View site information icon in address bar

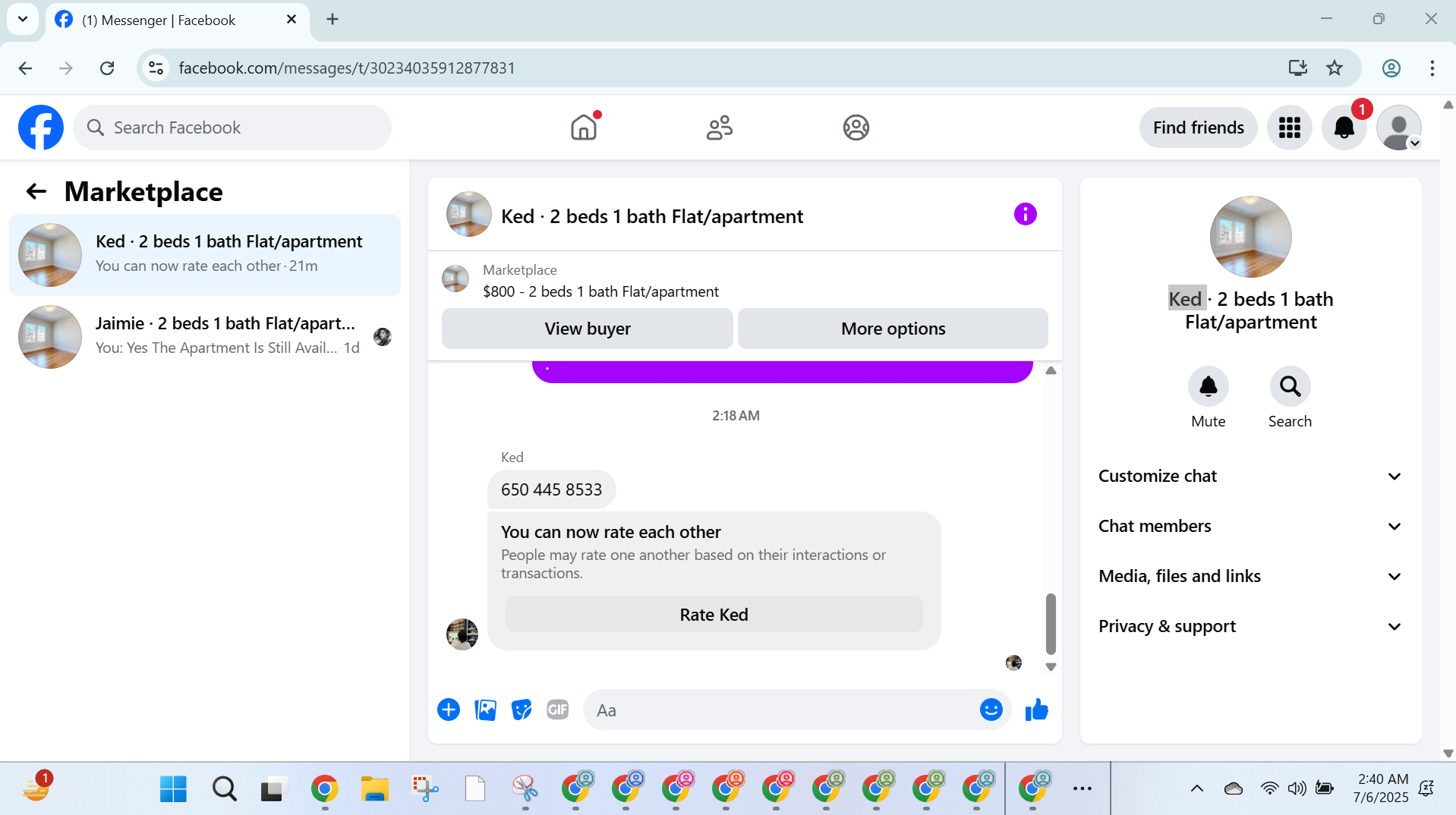156,68
